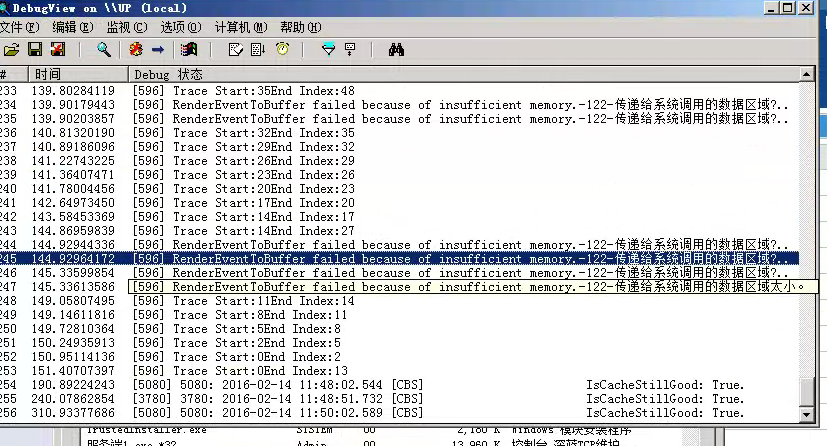Open the 计算机(M) menu
827x446 pixels.
(240, 27)
